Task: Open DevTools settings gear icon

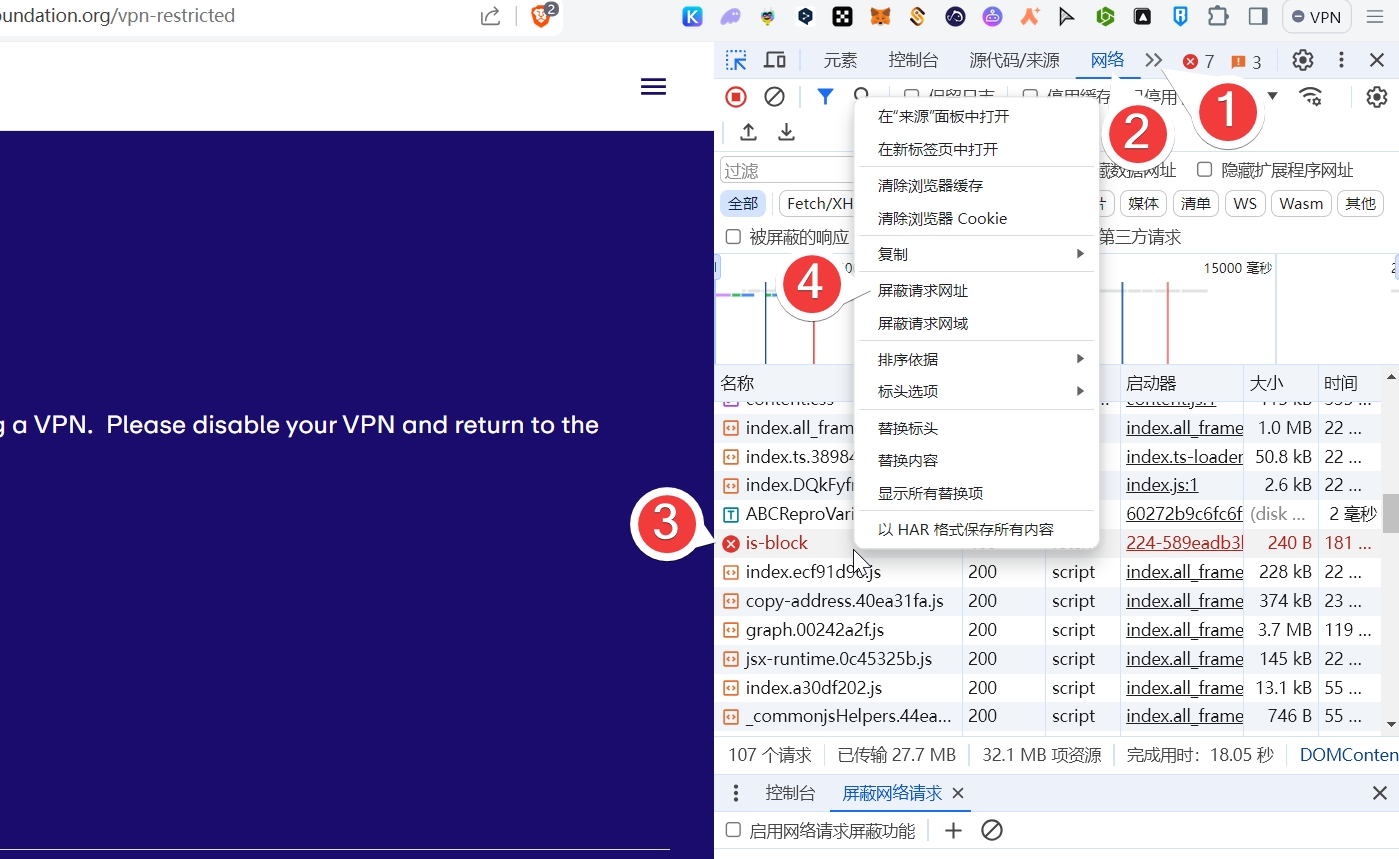Action: point(1302,60)
